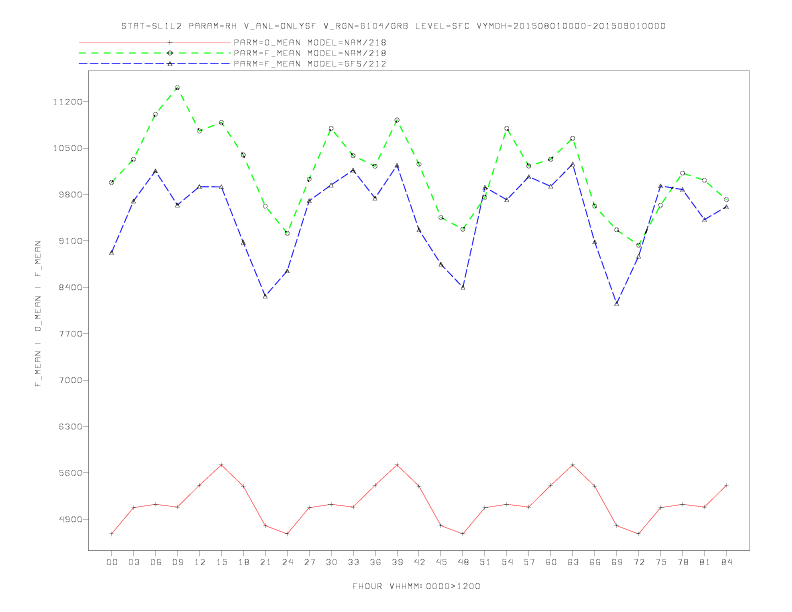The image size is (792, 612).
Task: Click the blue GFS lowest marker at hour 69
Action: (x=617, y=303)
